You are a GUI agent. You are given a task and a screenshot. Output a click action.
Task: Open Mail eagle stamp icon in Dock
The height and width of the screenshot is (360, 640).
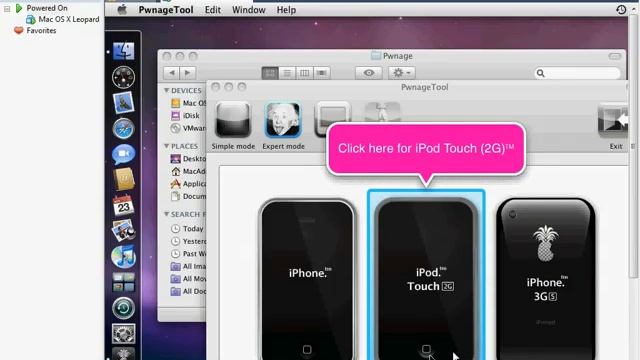(123, 102)
